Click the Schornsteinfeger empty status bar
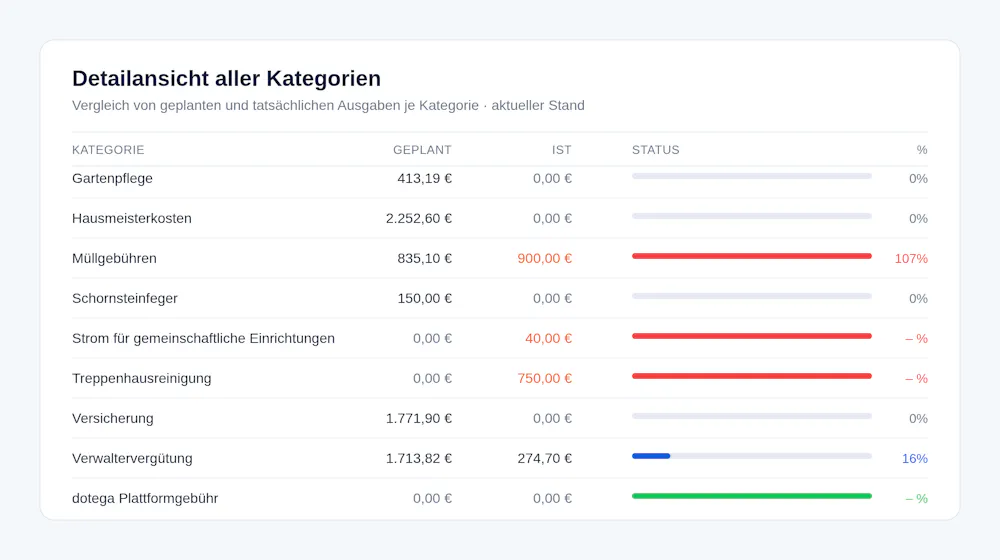The height and width of the screenshot is (560, 1000). [751, 296]
